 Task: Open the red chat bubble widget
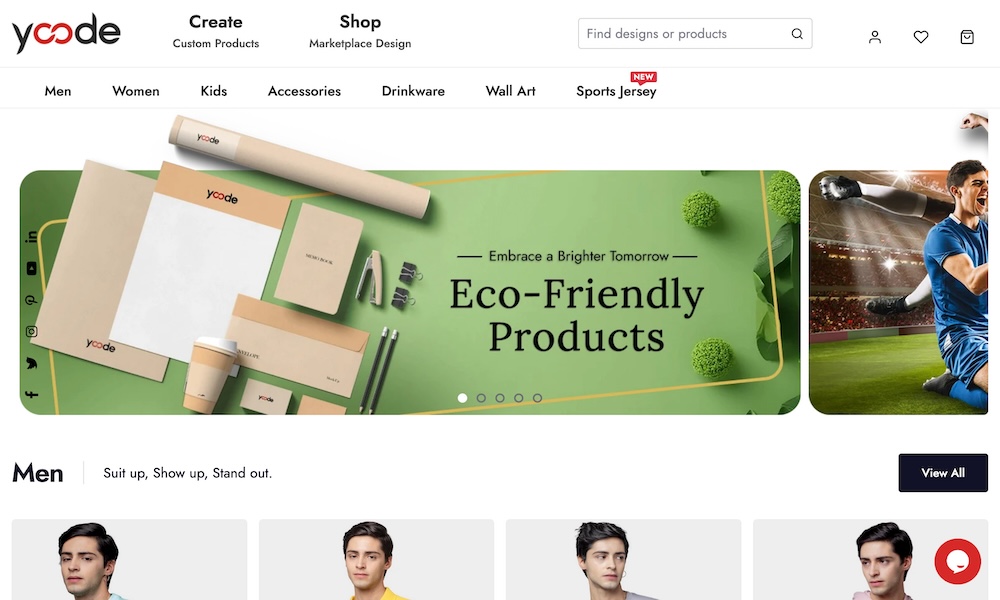(957, 561)
